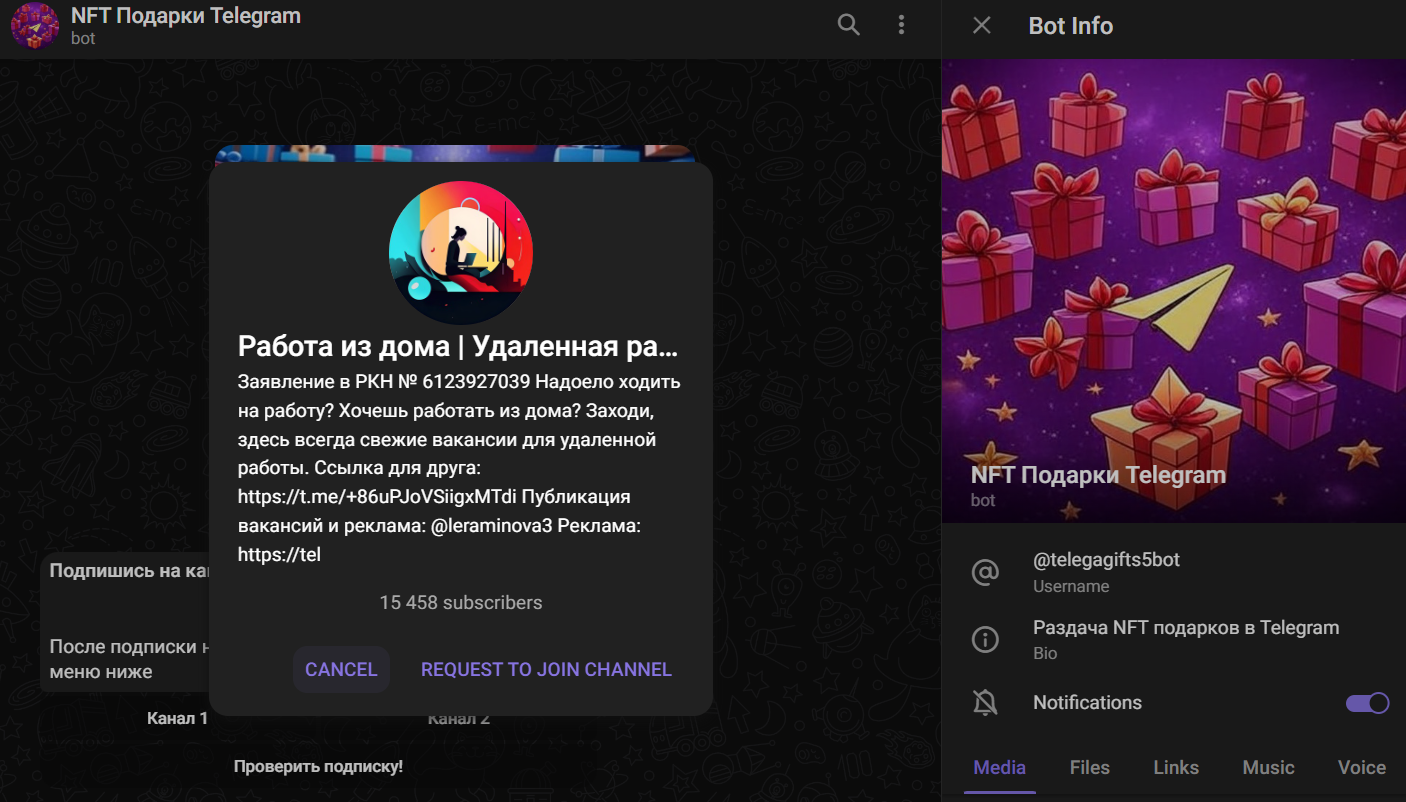Click the bot's gift boxes profile photo
Image resolution: width=1406 pixels, height=802 pixels.
pos(1174,291)
